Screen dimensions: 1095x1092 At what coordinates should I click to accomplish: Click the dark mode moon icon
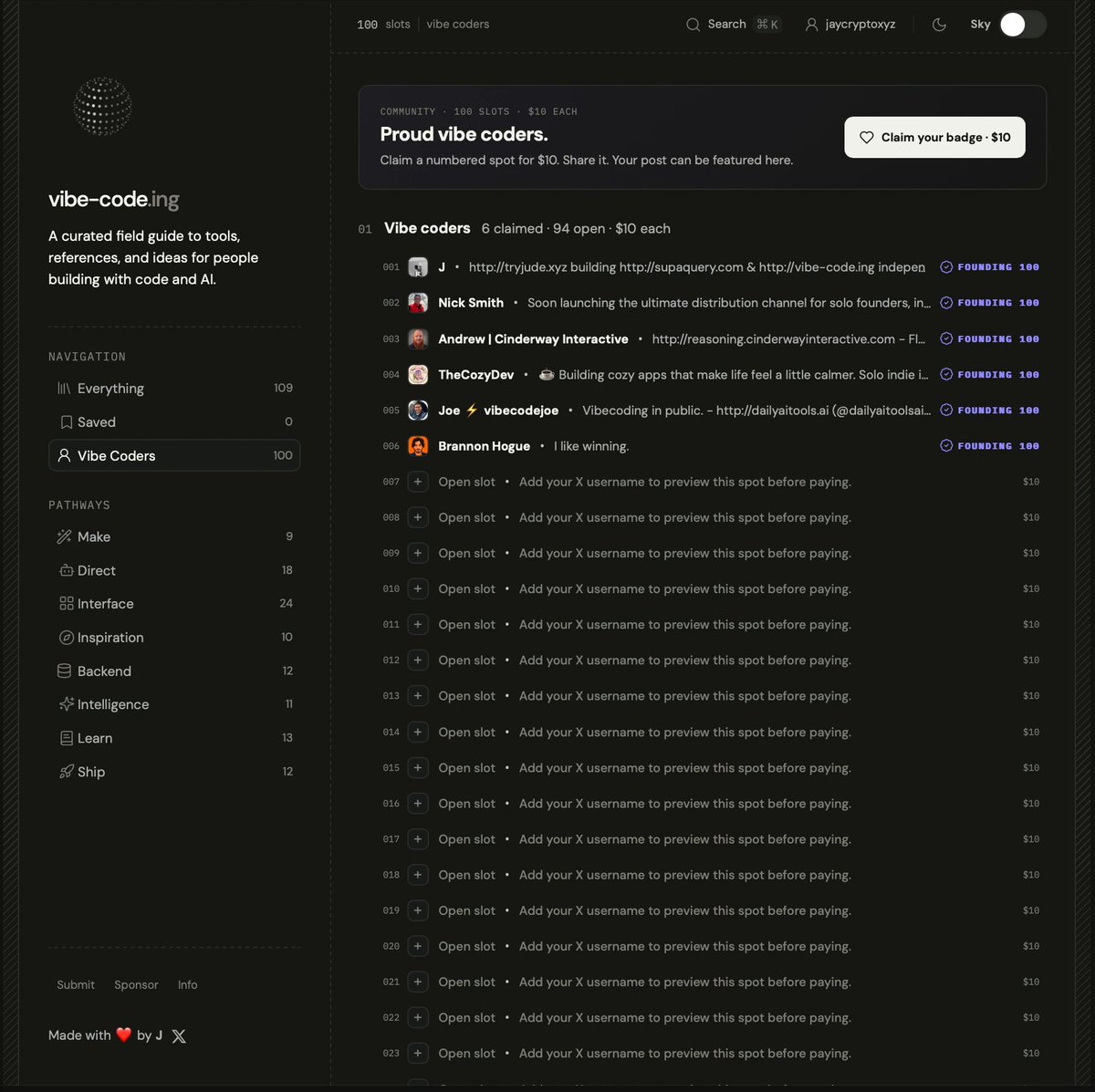pos(939,25)
